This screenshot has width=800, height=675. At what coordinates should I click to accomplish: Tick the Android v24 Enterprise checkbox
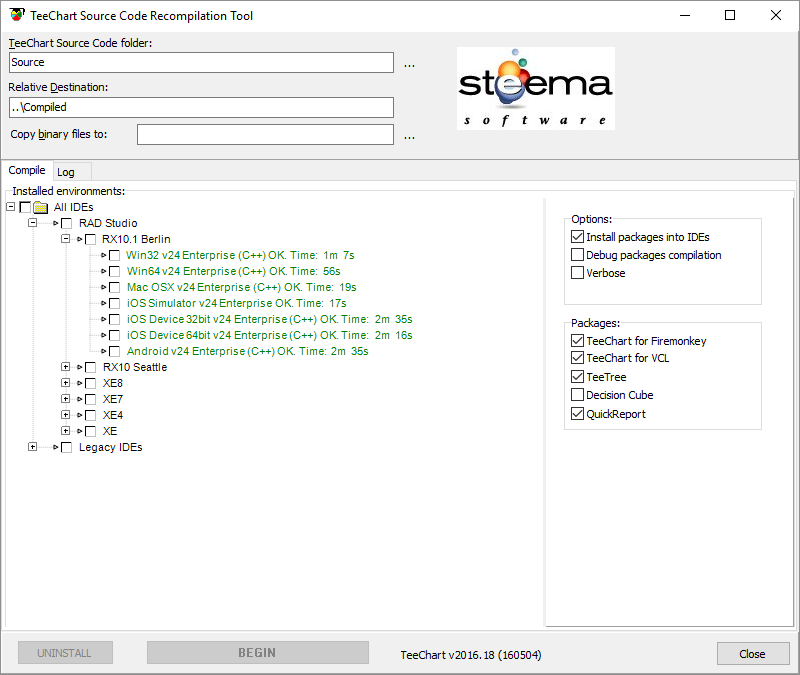click(115, 352)
